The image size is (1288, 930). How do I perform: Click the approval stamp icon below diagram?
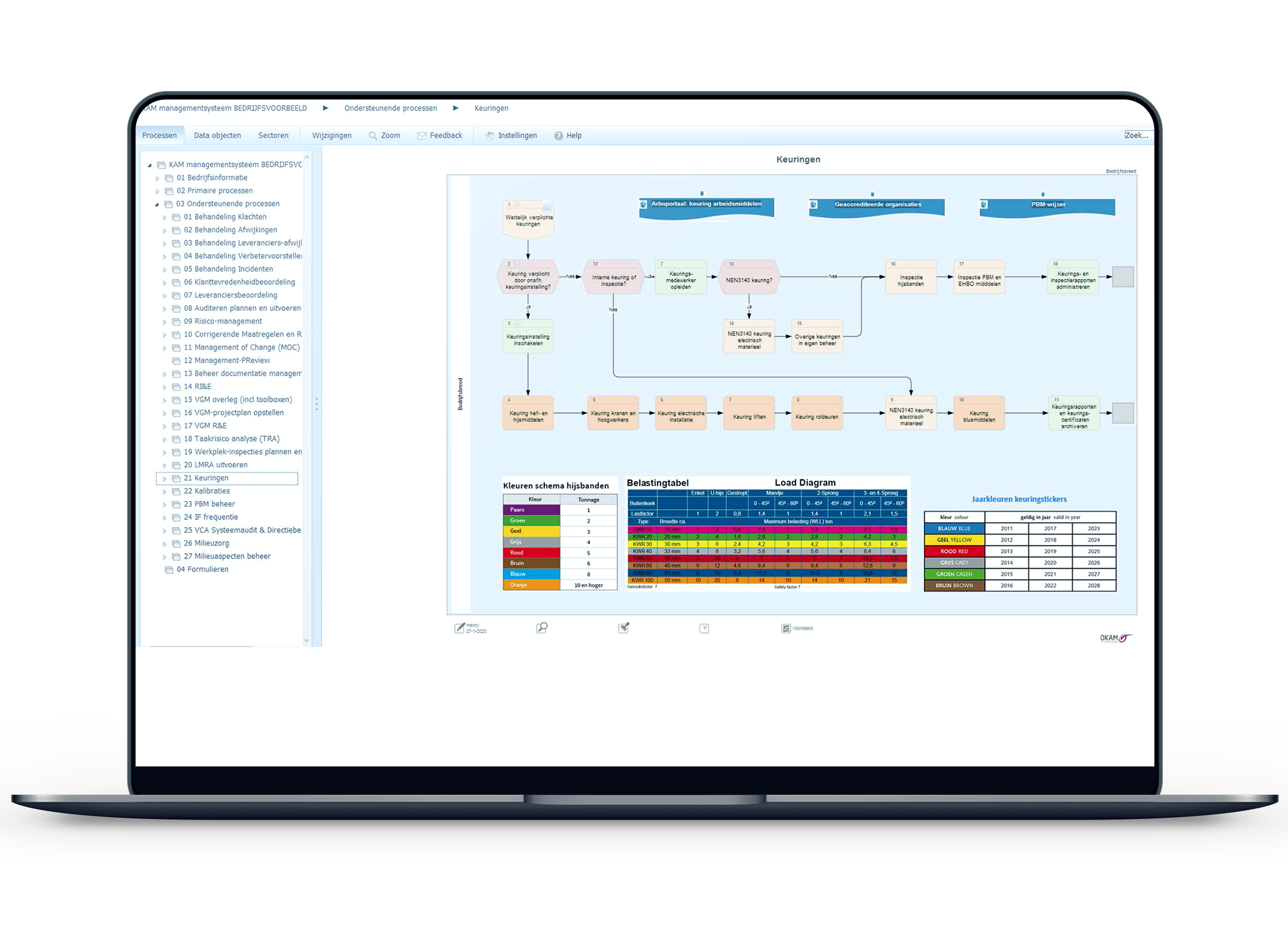click(624, 628)
